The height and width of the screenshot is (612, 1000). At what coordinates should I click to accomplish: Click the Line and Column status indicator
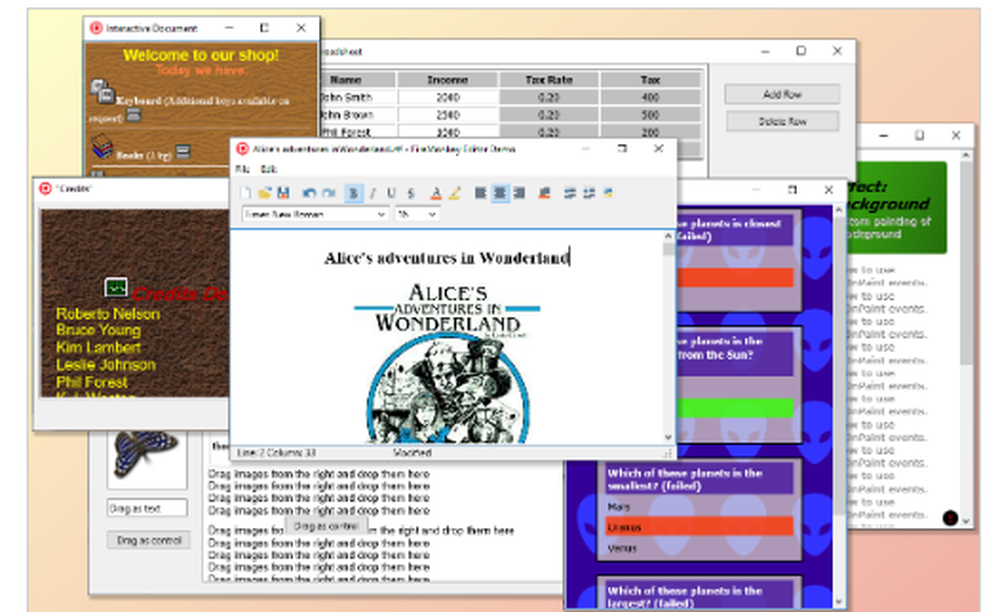276,453
